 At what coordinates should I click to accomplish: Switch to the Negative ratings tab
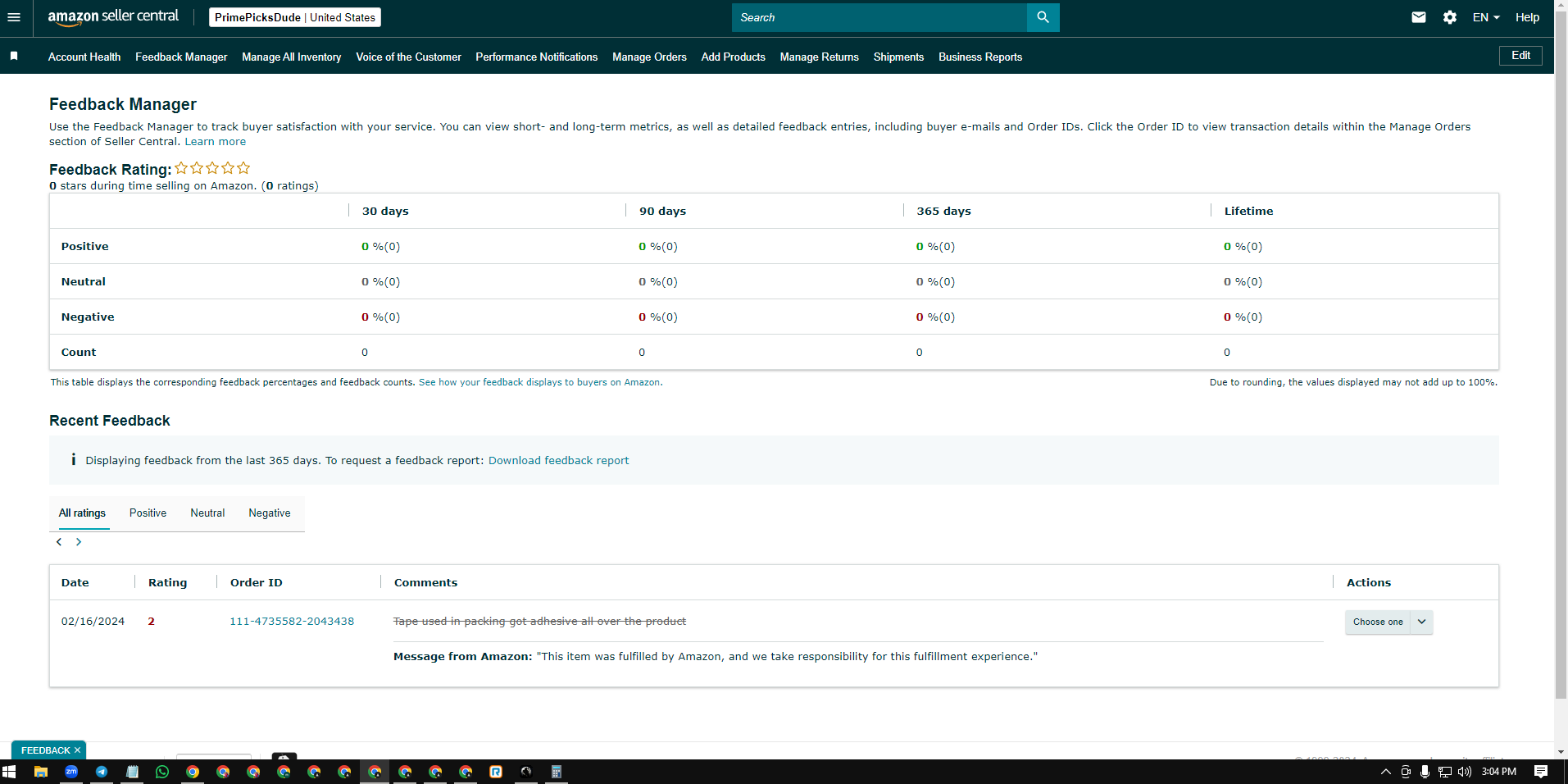[x=270, y=513]
